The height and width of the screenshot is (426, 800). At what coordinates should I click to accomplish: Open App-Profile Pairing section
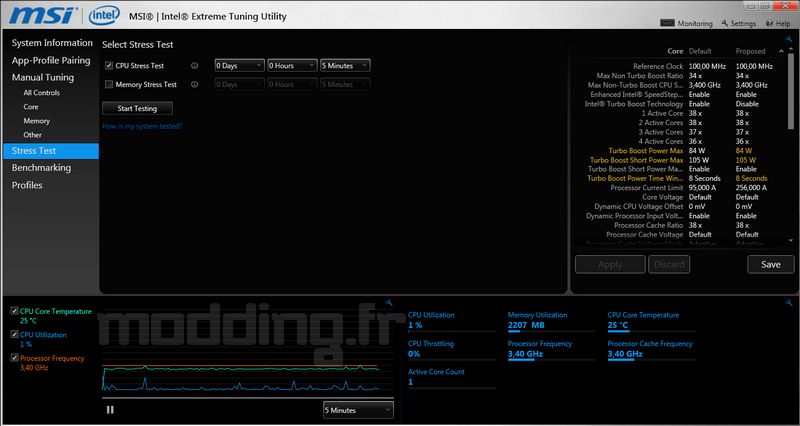coord(51,60)
